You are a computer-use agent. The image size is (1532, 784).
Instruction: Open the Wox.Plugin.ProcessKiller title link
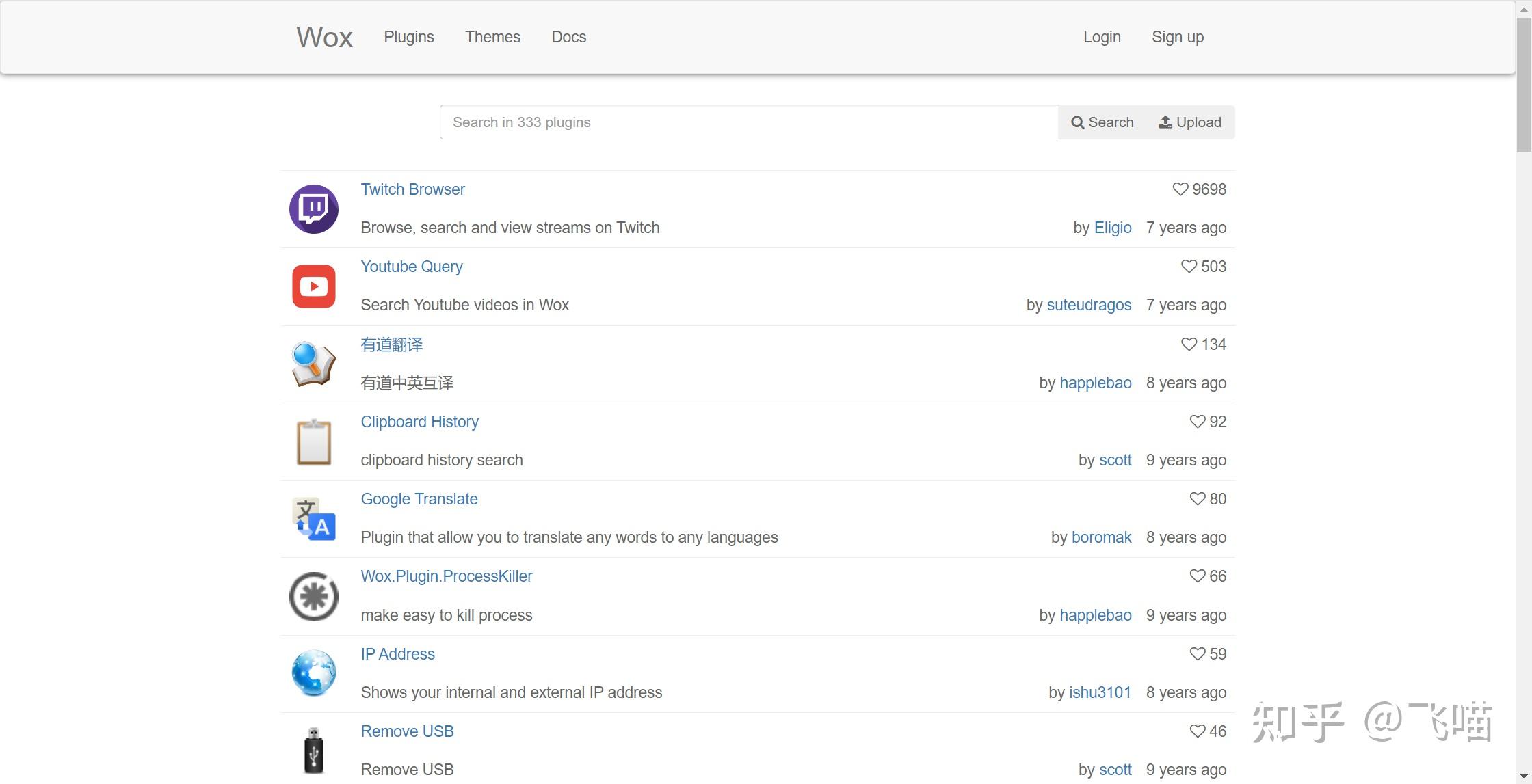pyautogui.click(x=446, y=576)
